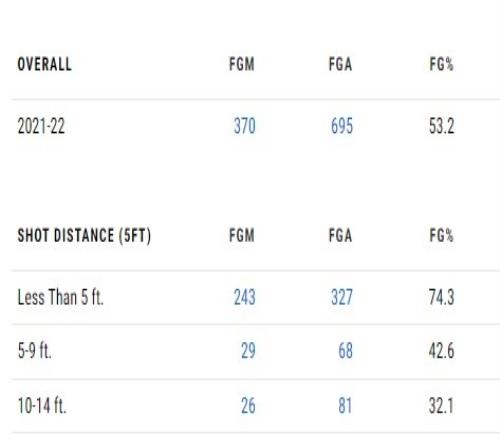Select the Less Than 5 ft. row label
This screenshot has width=500, height=440.
coord(60,297)
